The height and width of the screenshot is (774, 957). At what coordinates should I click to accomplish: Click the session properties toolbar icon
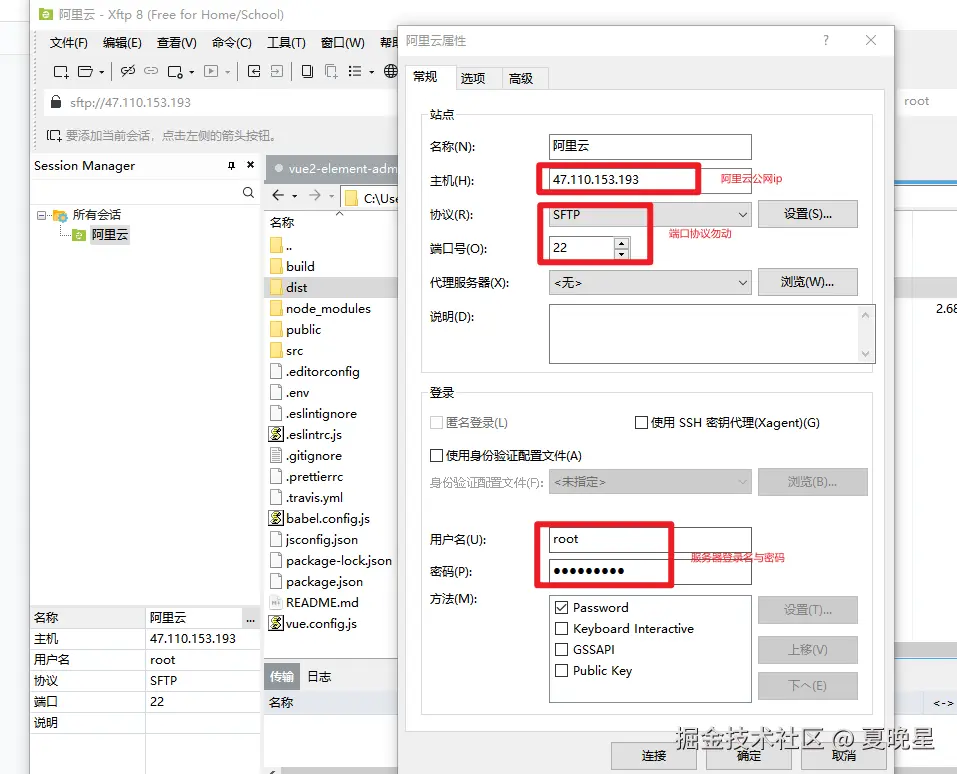click(x=175, y=72)
